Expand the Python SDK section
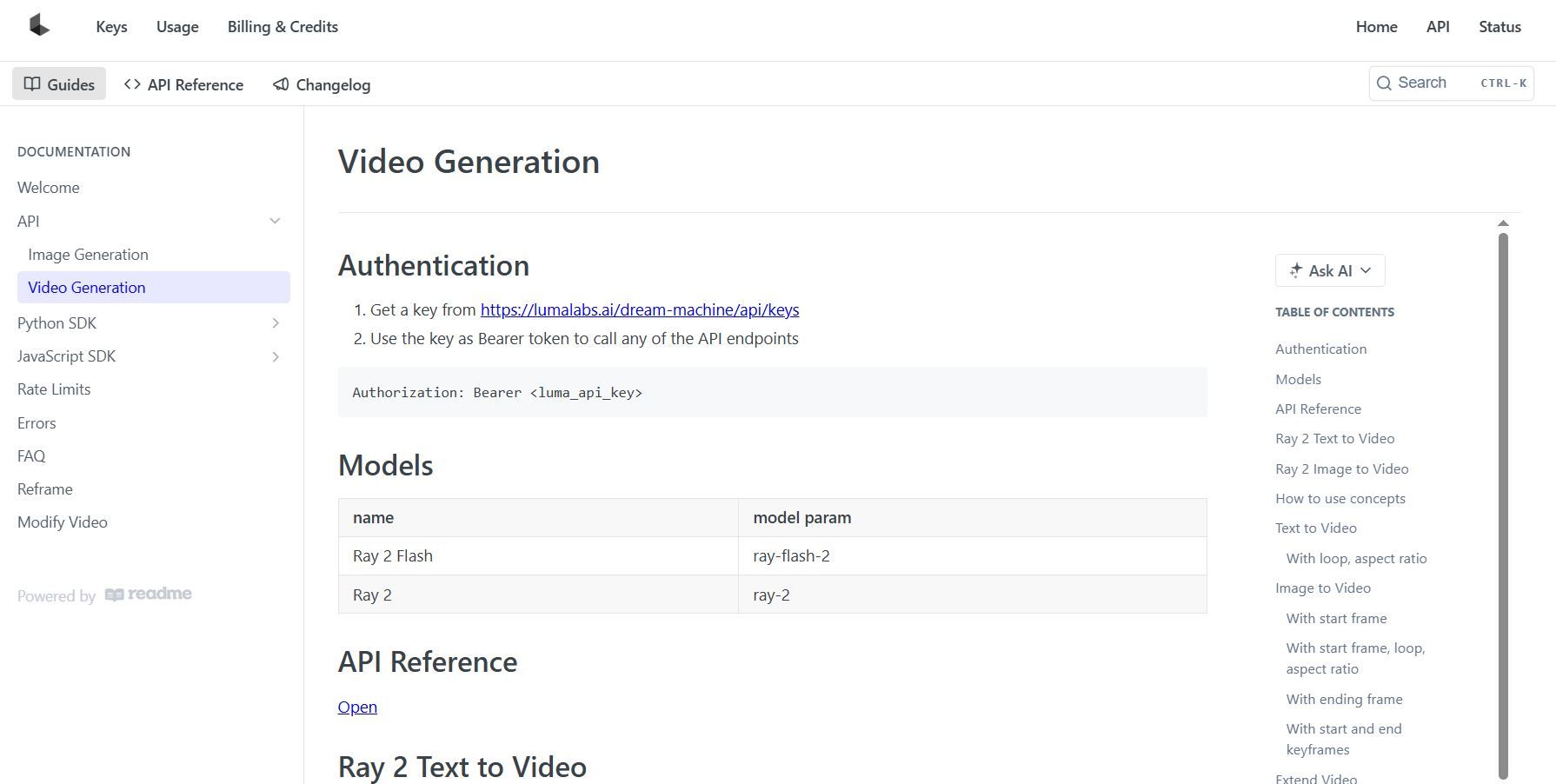 275,323
